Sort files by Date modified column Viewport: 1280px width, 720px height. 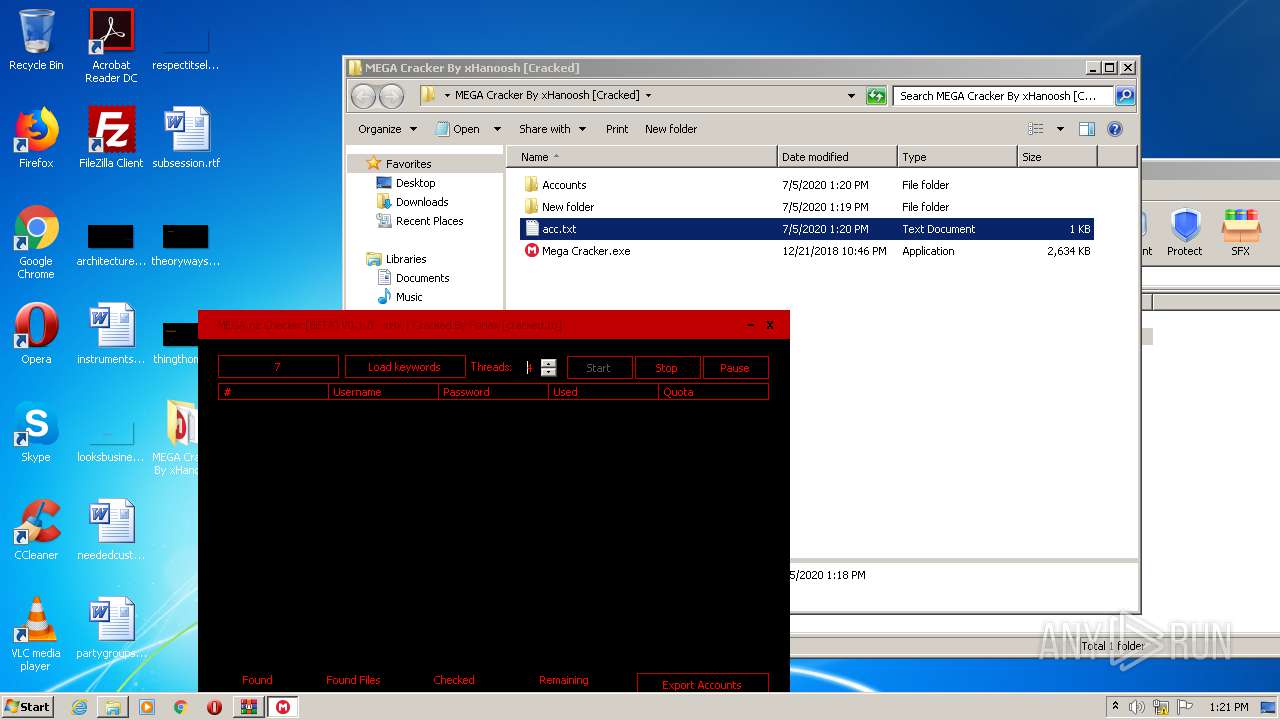tap(837, 157)
